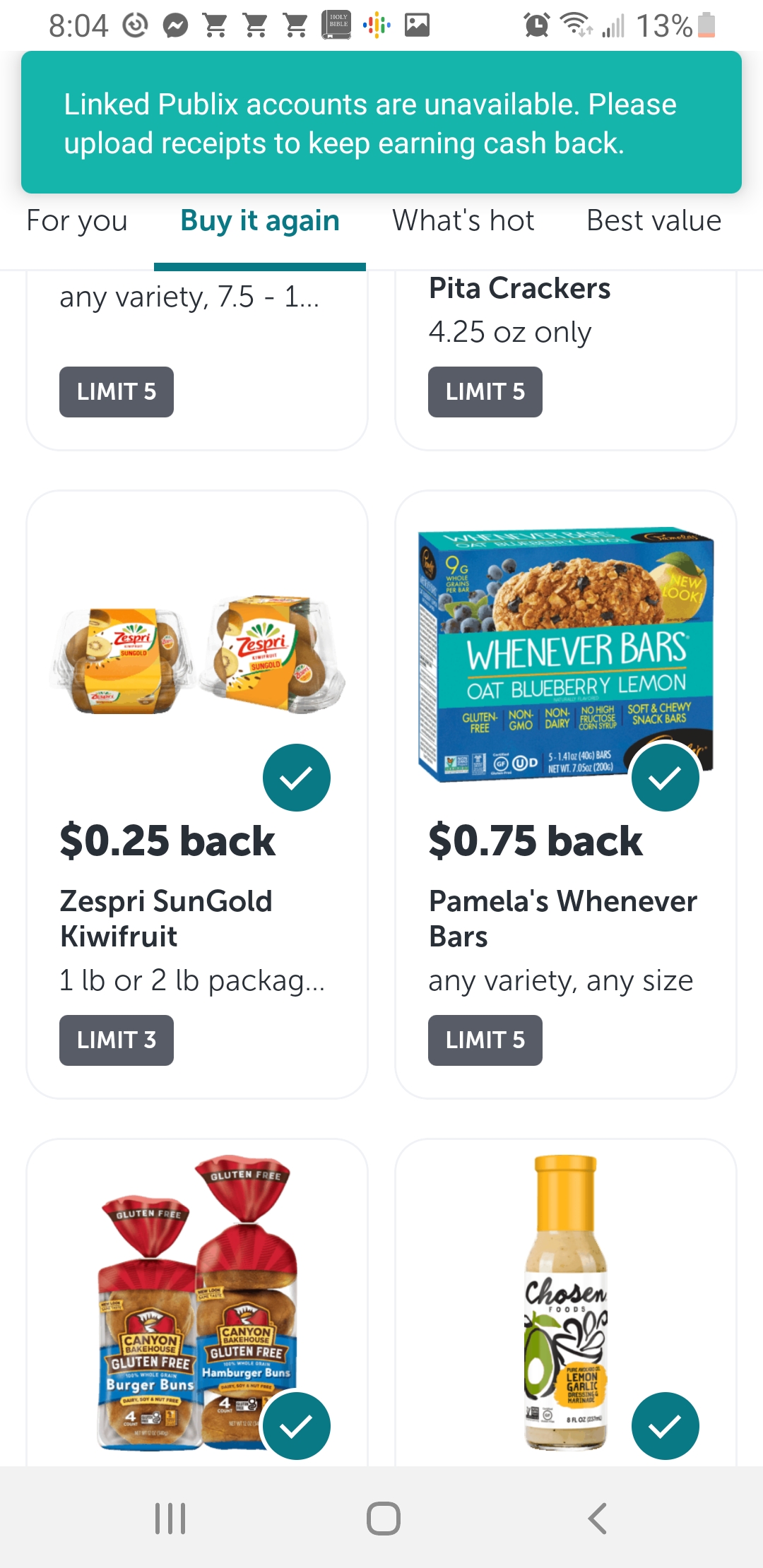This screenshot has height=1568, width=763.
Task: Tap the Messenger notification icon in status bar
Action: [175, 26]
